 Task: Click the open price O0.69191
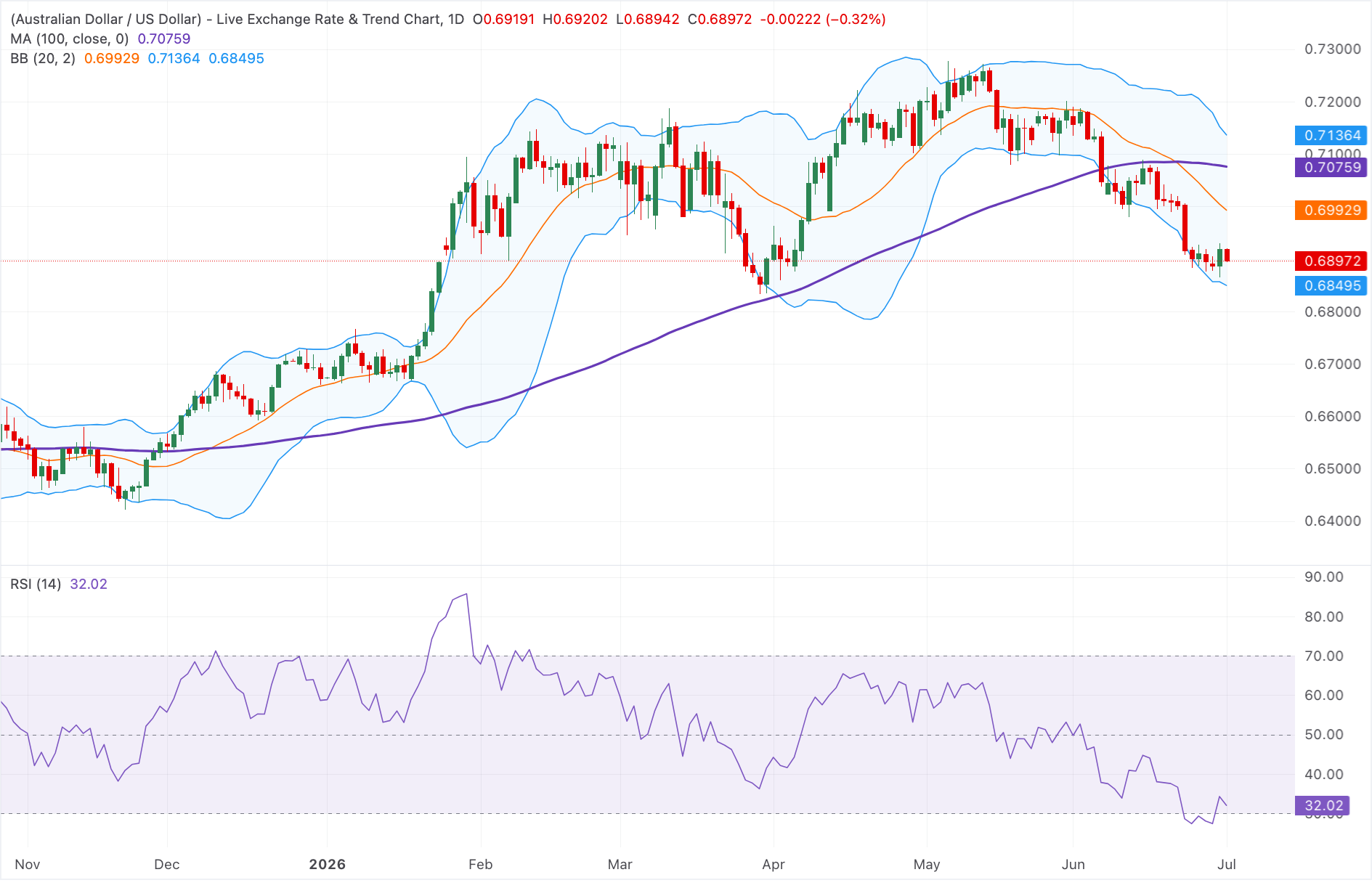503,20
